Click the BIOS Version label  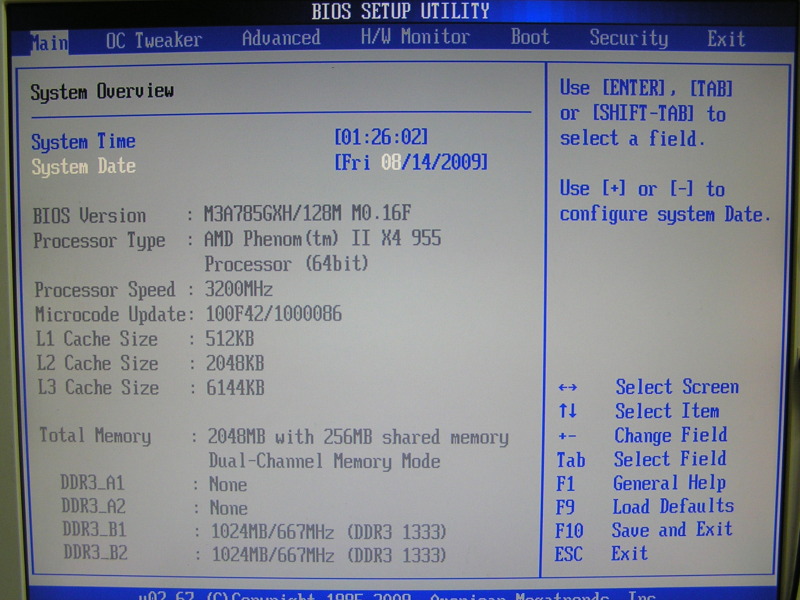[x=89, y=216]
